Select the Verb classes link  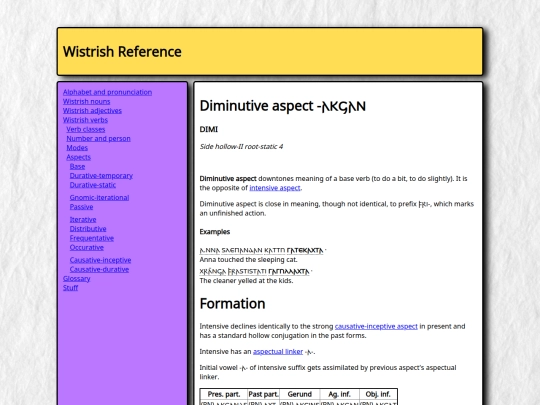point(86,129)
